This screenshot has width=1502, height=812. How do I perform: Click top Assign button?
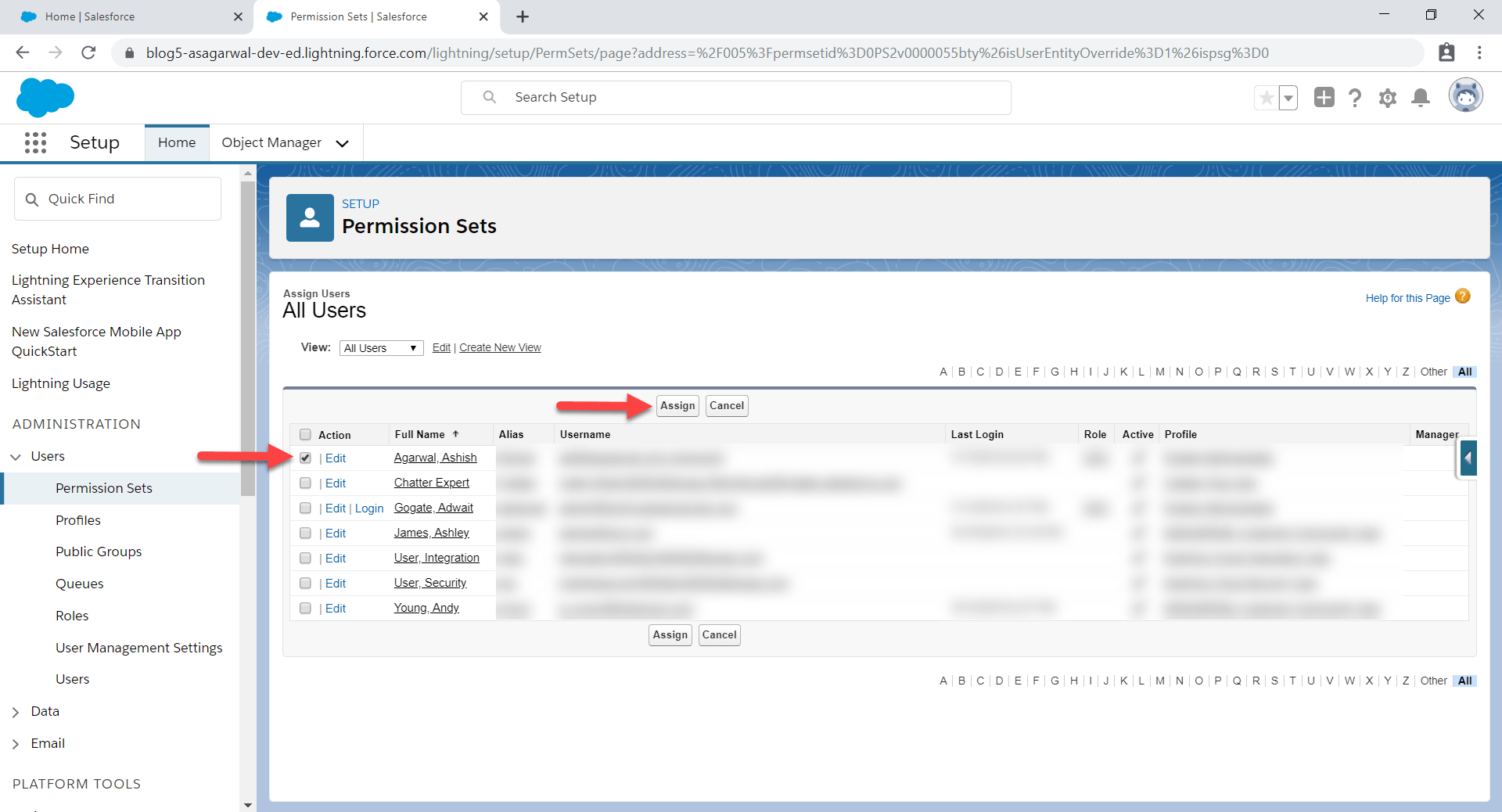coord(677,405)
